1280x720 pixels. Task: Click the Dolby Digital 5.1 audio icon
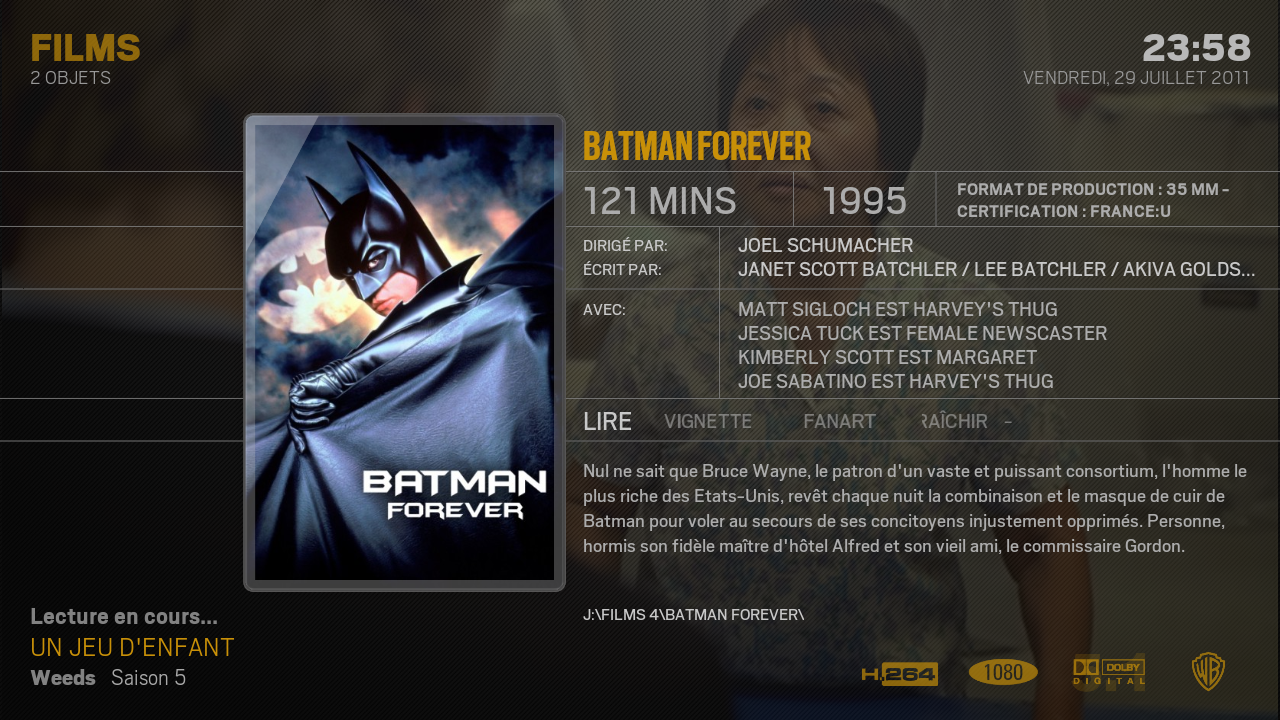click(1109, 672)
